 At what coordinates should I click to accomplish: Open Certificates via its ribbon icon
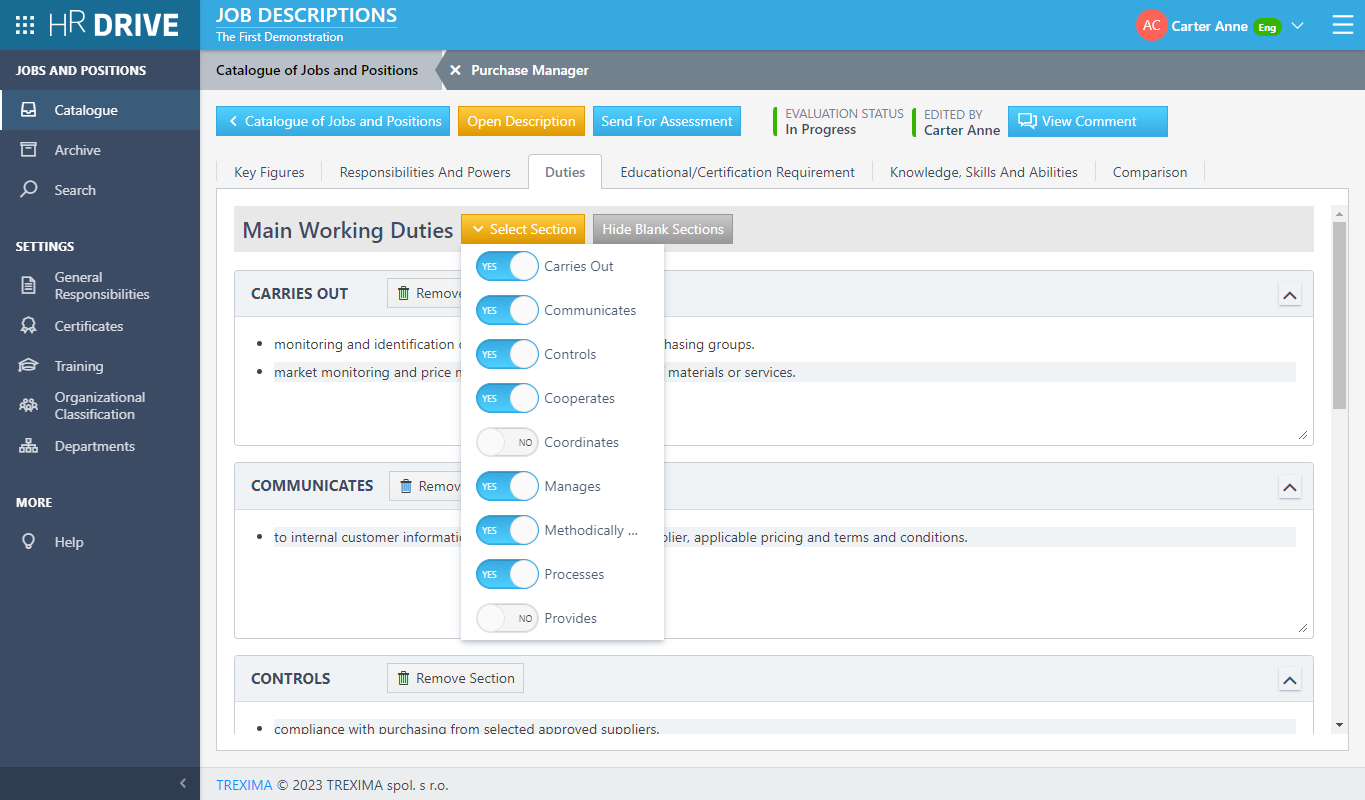(x=29, y=326)
